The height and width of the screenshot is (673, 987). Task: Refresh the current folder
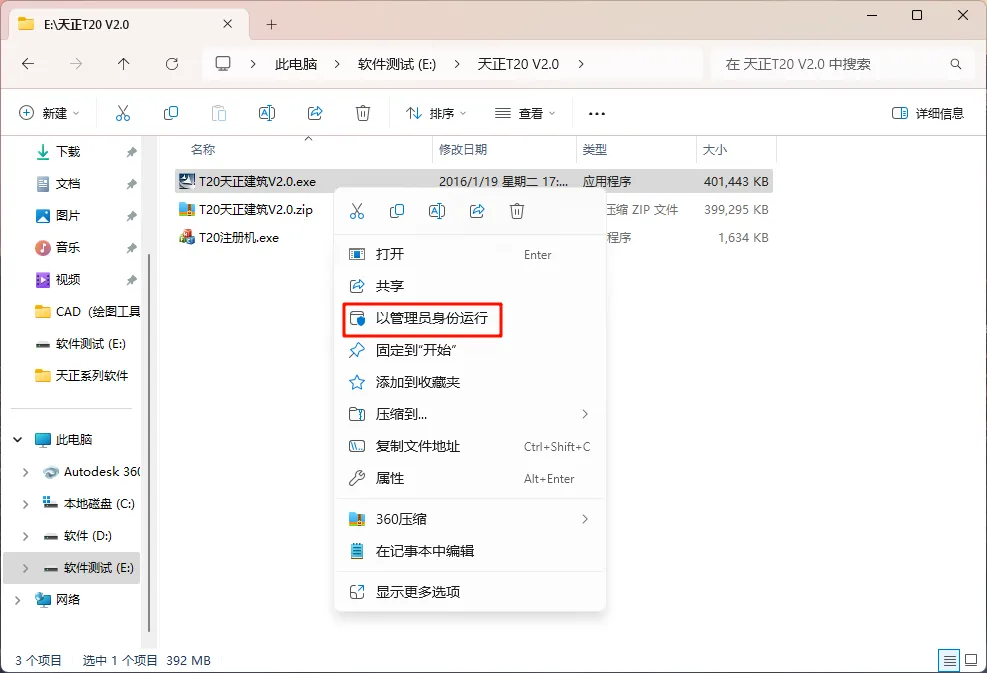click(172, 64)
